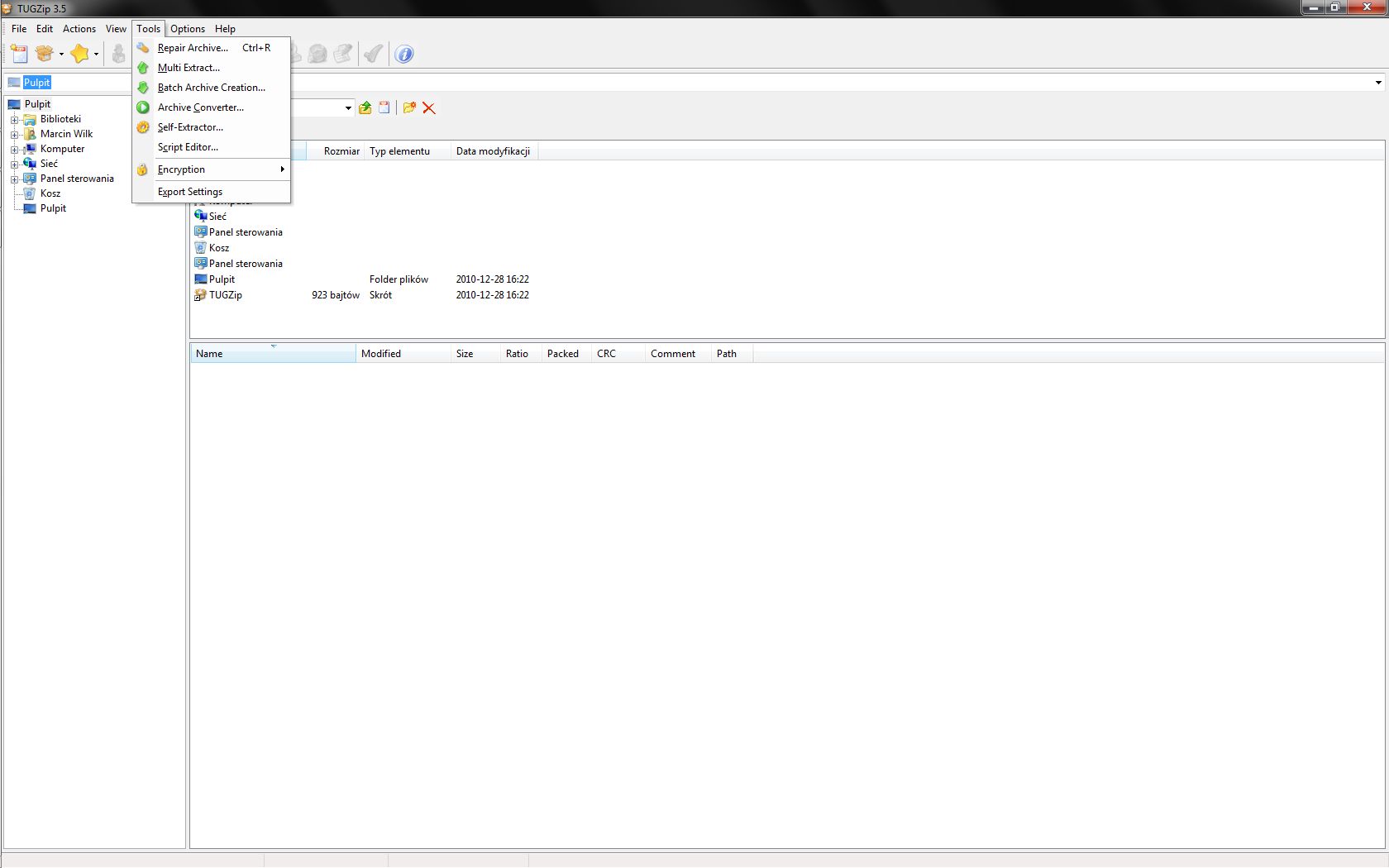Select Kosz in the folder tree
This screenshot has width=1389, height=868.
tap(50, 193)
